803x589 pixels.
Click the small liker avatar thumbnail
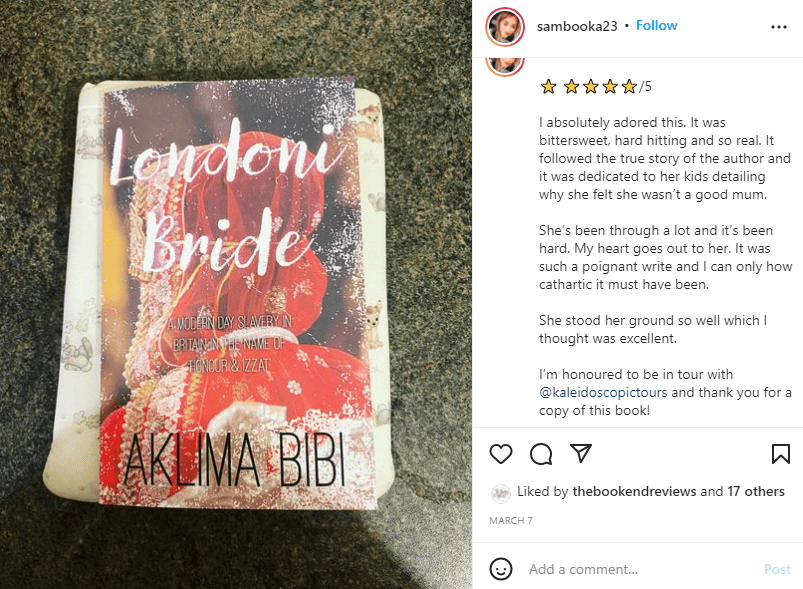coord(500,492)
